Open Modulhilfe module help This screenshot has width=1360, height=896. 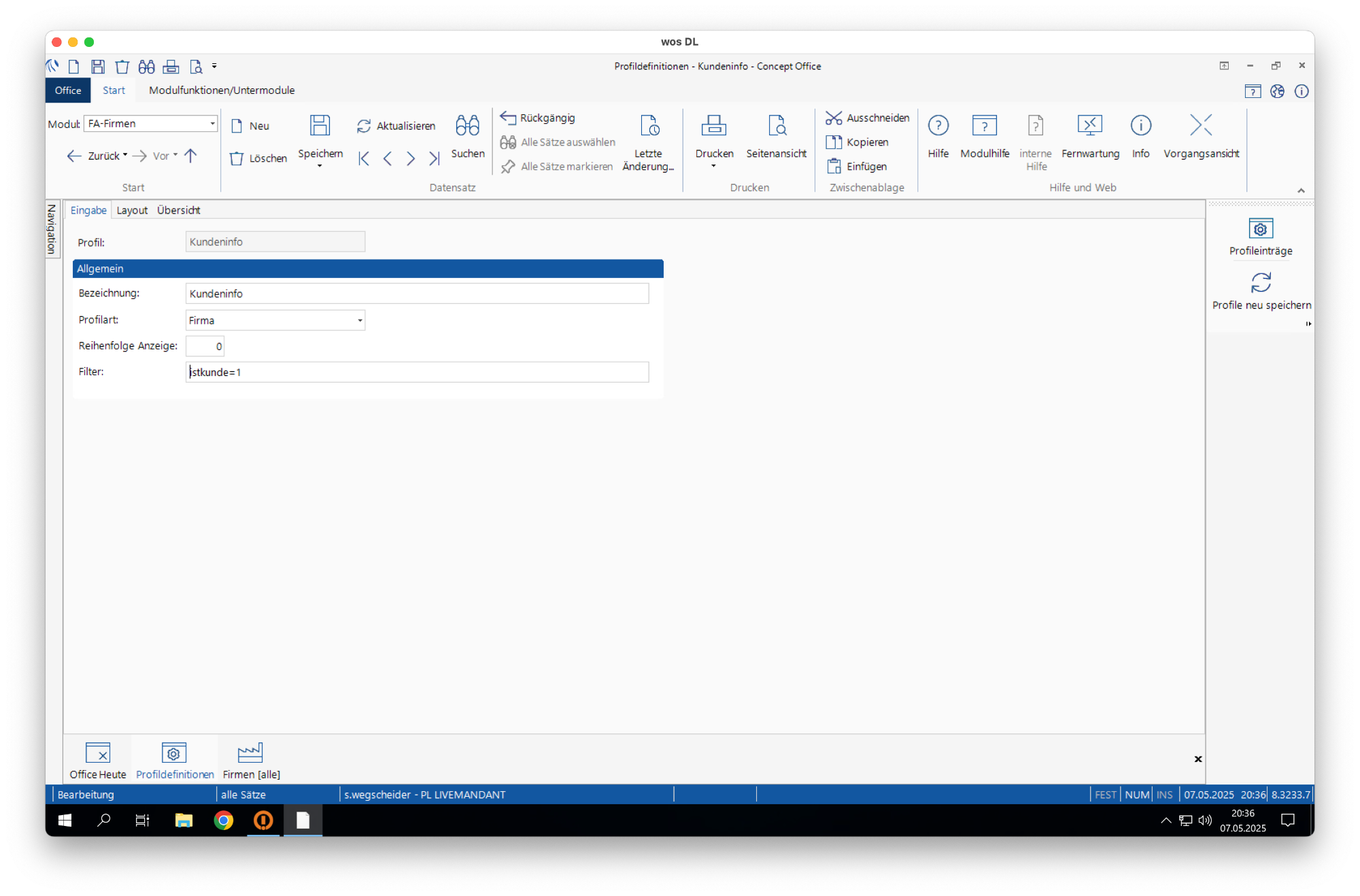(x=985, y=136)
